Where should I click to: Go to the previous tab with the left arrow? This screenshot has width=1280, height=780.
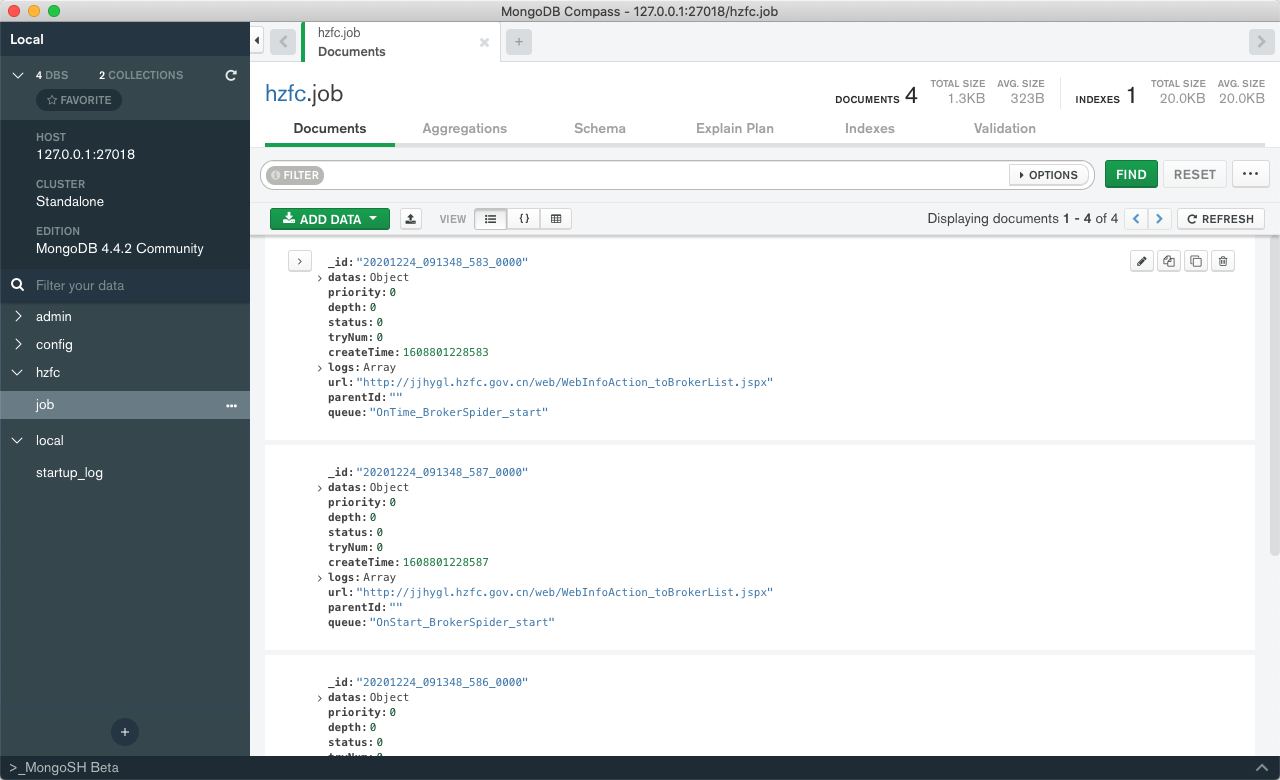coord(283,42)
